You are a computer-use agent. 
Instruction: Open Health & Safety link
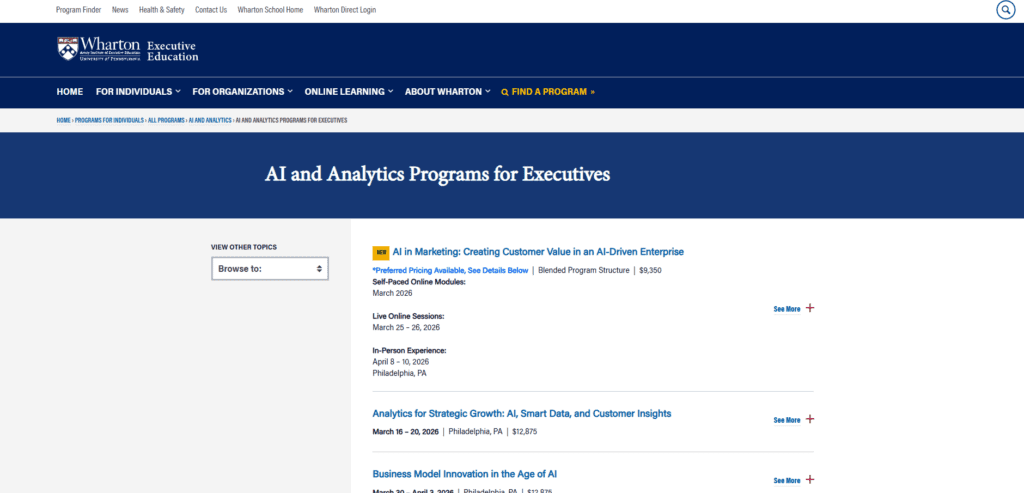(162, 10)
